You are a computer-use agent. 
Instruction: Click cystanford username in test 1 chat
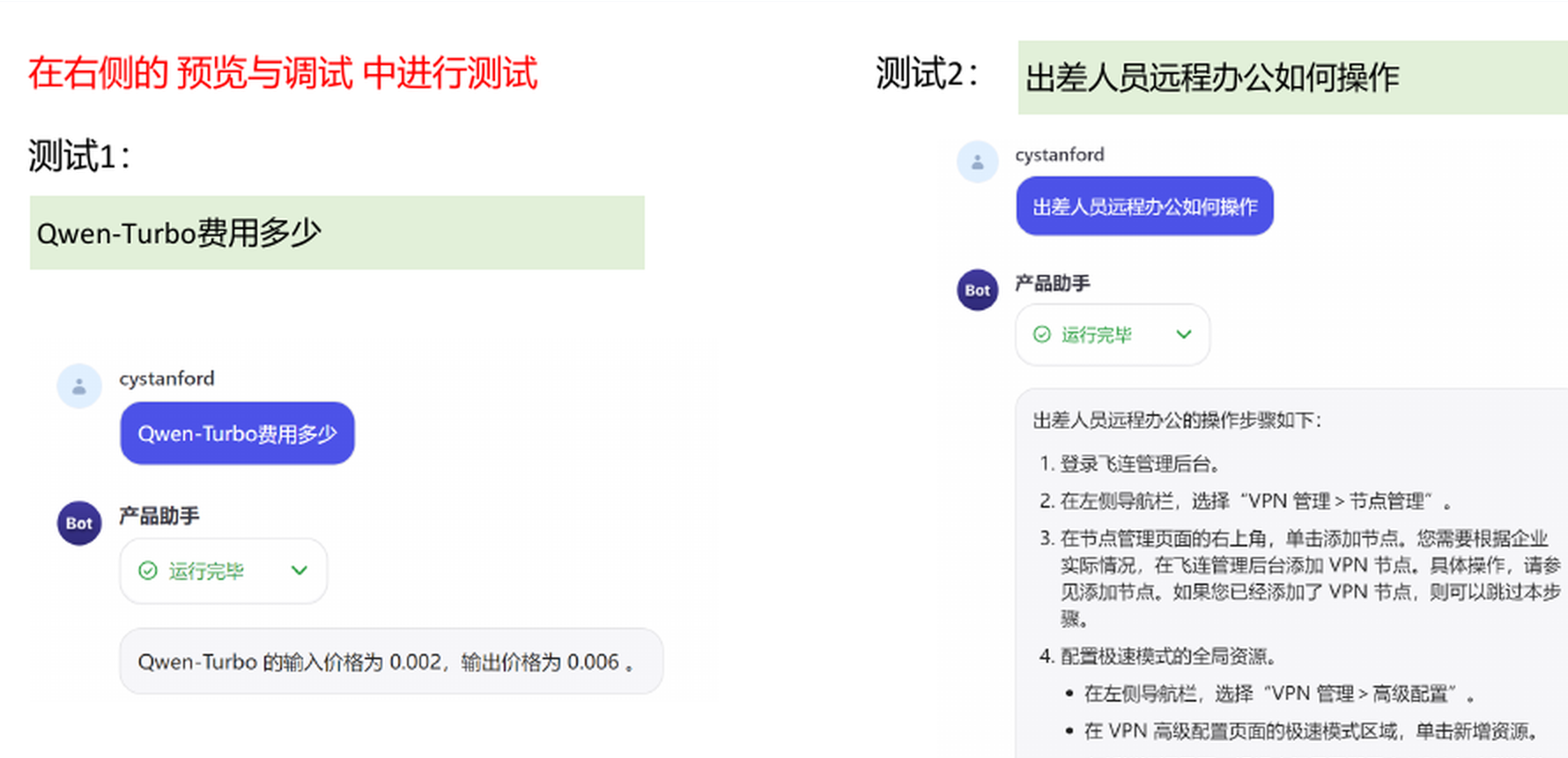(167, 378)
